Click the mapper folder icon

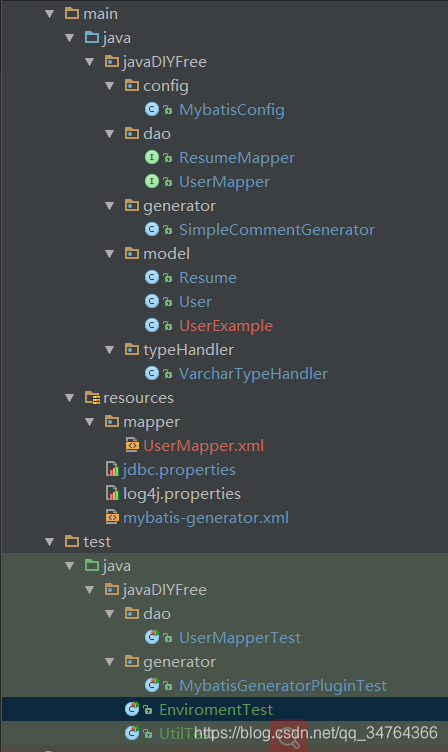112,421
